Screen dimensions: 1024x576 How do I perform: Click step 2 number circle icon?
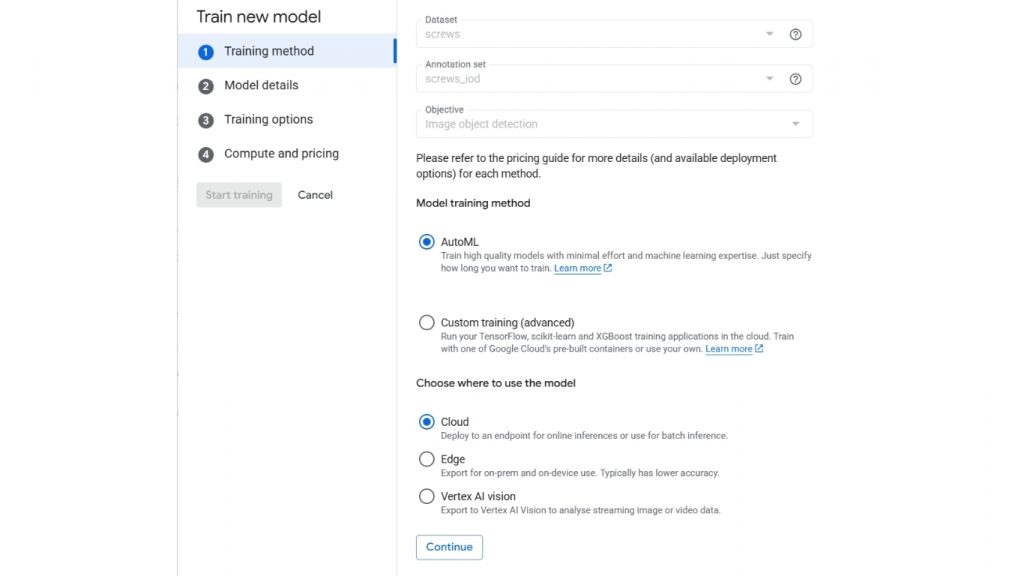pyautogui.click(x=206, y=86)
